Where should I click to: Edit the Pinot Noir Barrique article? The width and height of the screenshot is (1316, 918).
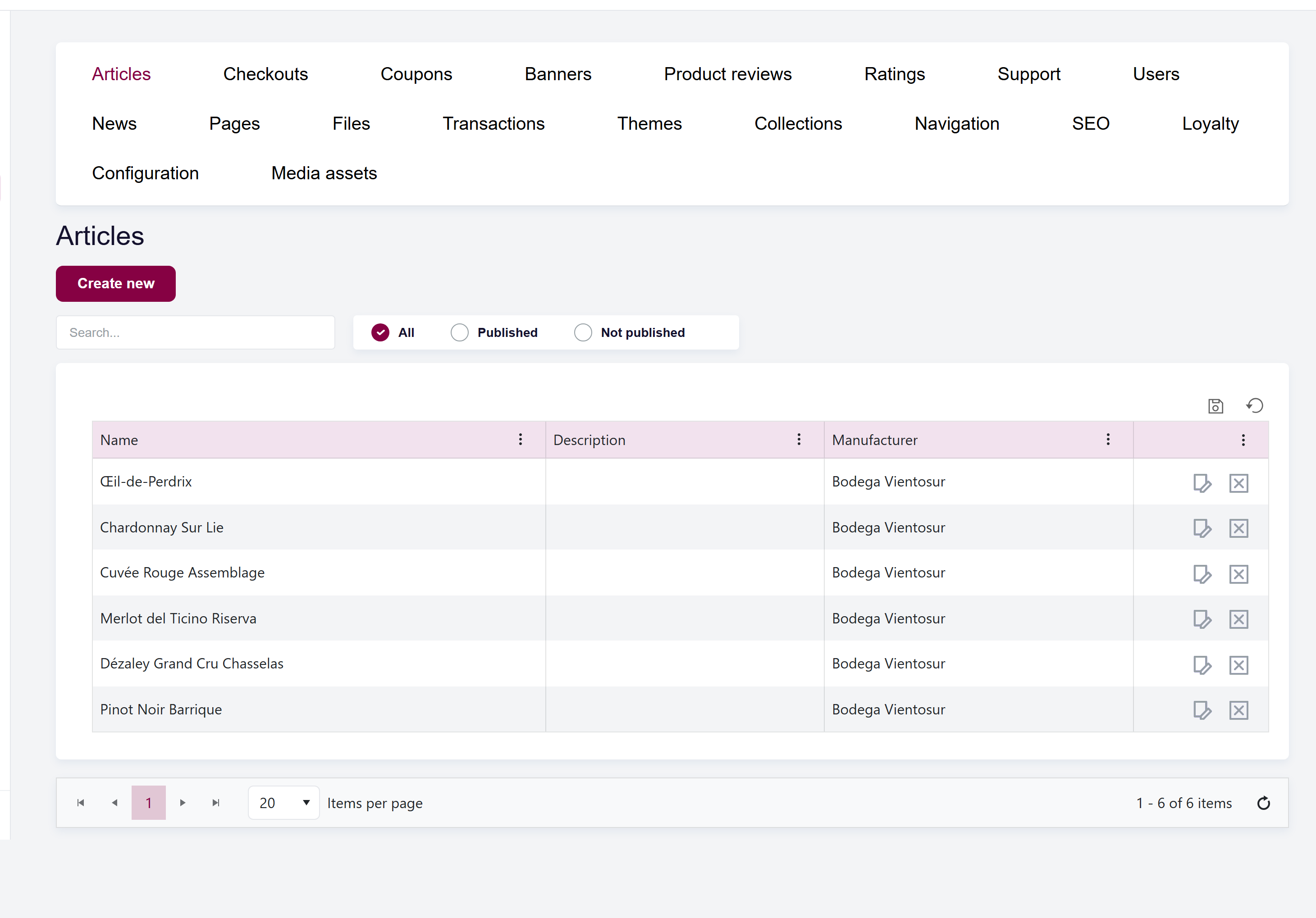click(1202, 710)
